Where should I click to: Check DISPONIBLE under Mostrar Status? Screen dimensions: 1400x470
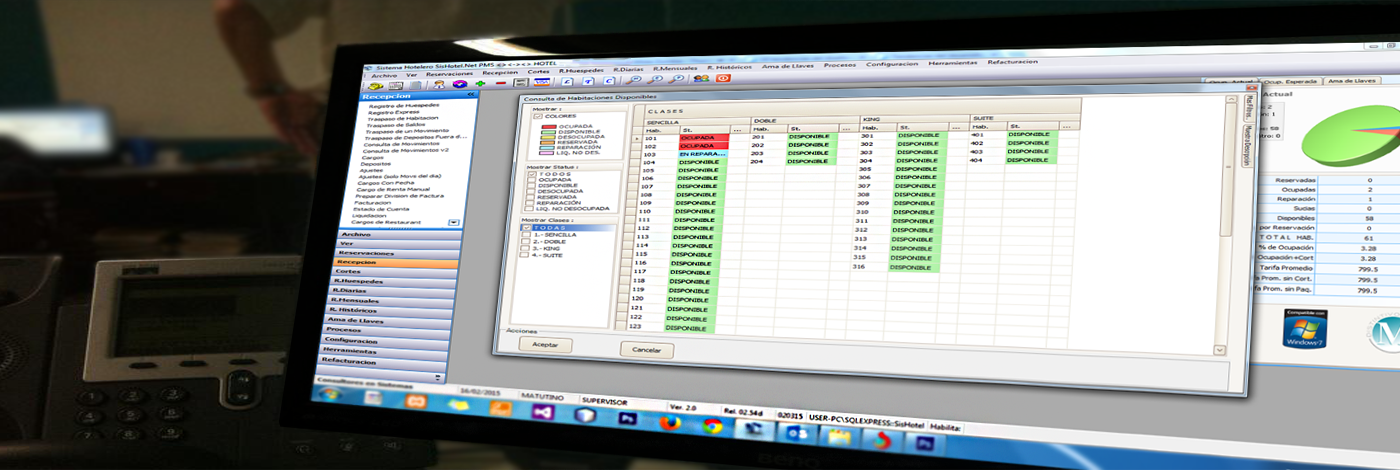[530, 186]
